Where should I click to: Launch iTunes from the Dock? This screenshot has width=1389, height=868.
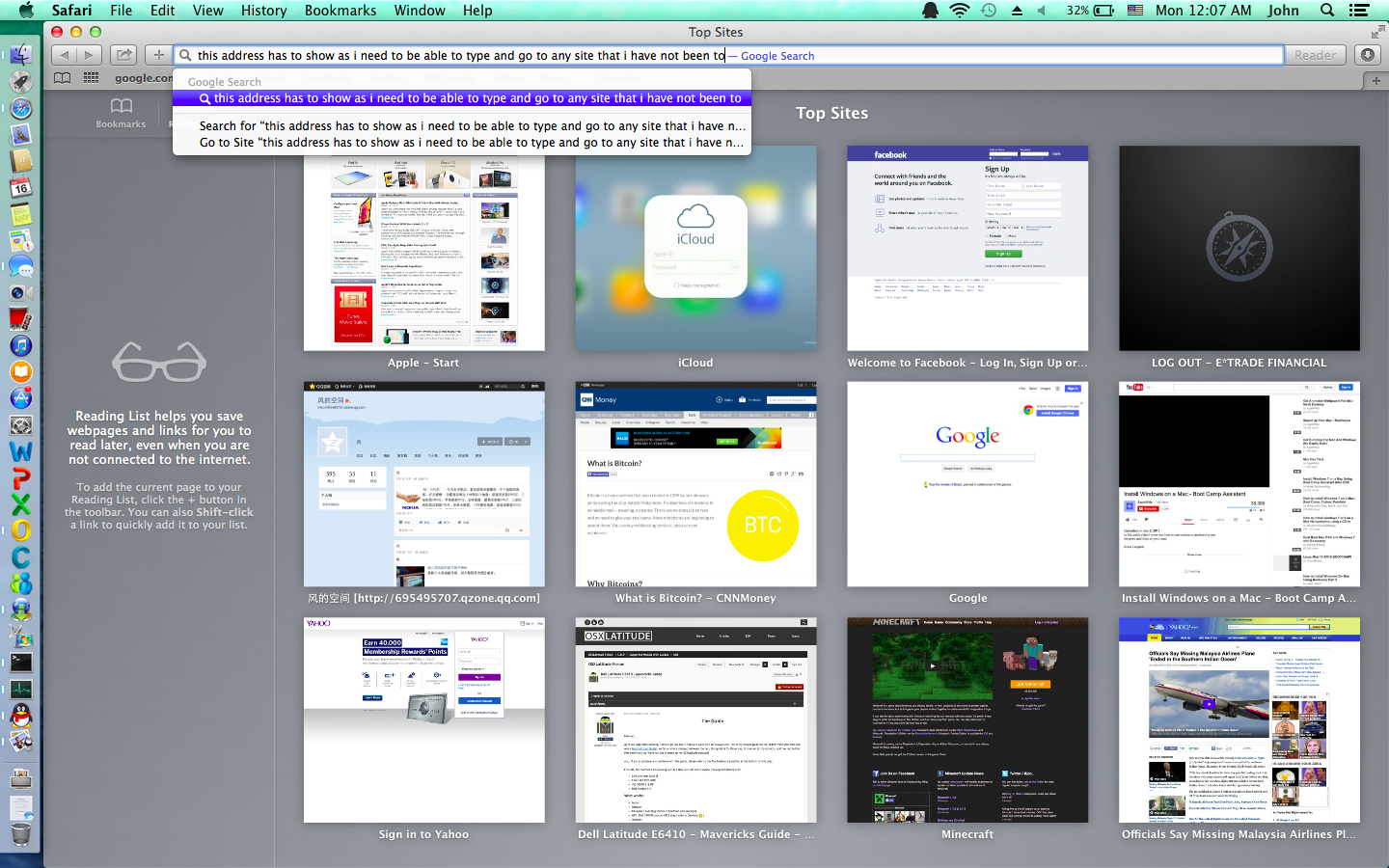[x=20, y=345]
